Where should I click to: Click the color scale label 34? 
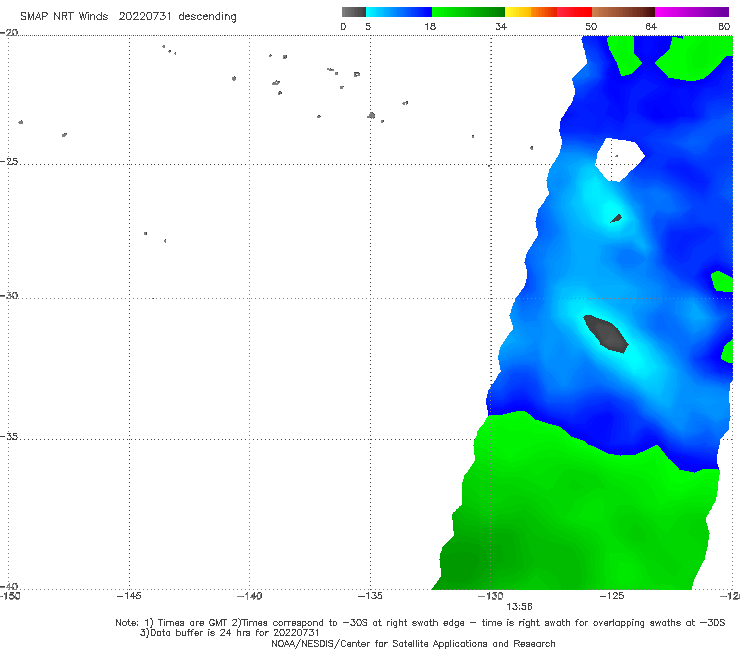[501, 26]
